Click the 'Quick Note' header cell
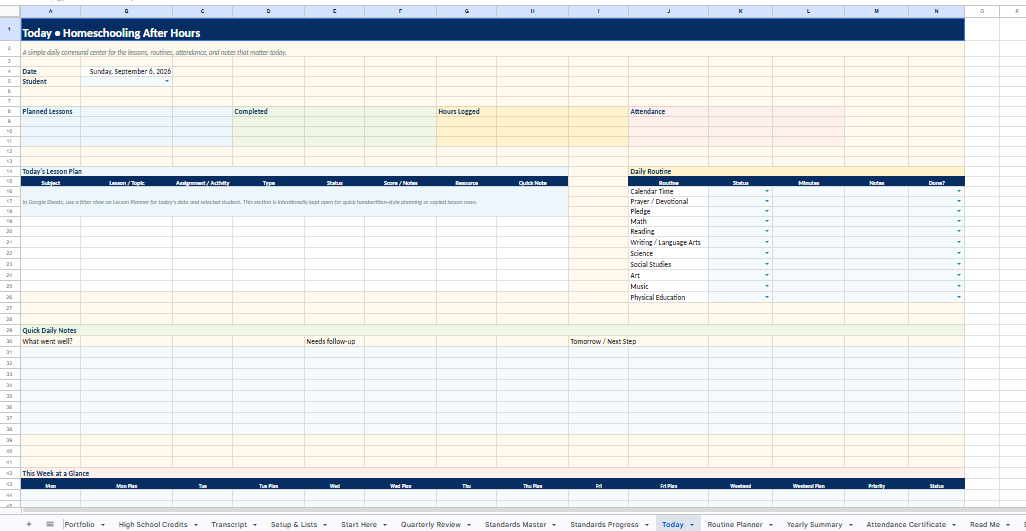Image resolution: width=1026 pixels, height=531 pixels. (x=533, y=183)
